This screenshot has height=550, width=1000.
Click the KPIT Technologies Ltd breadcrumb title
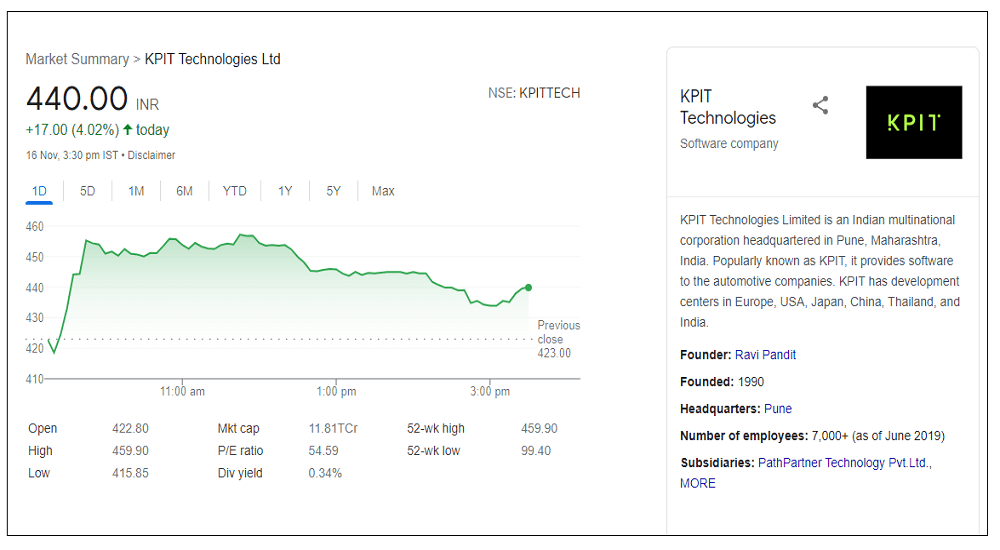click(x=212, y=59)
